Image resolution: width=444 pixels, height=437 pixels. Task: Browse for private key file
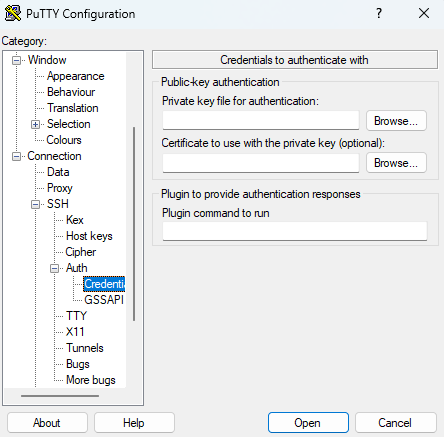[x=396, y=121]
